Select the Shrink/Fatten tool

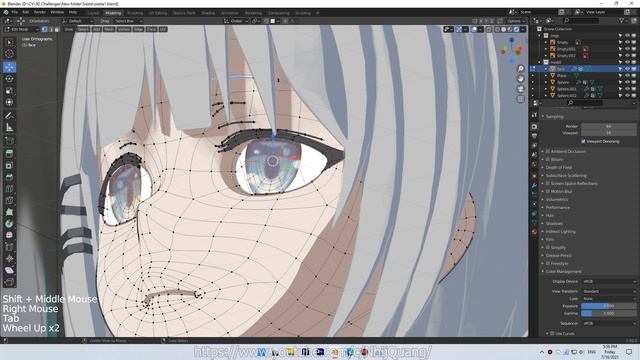9,258
